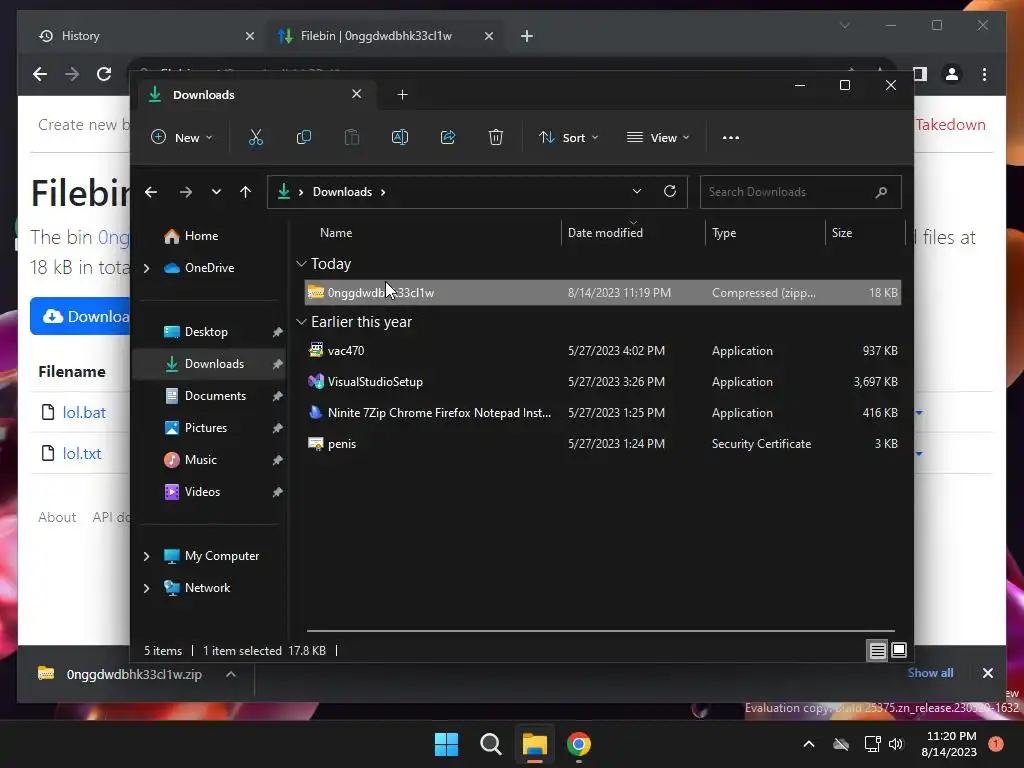The image size is (1024, 768).
Task: Click File Explorer icon on taskbar
Action: (x=534, y=744)
